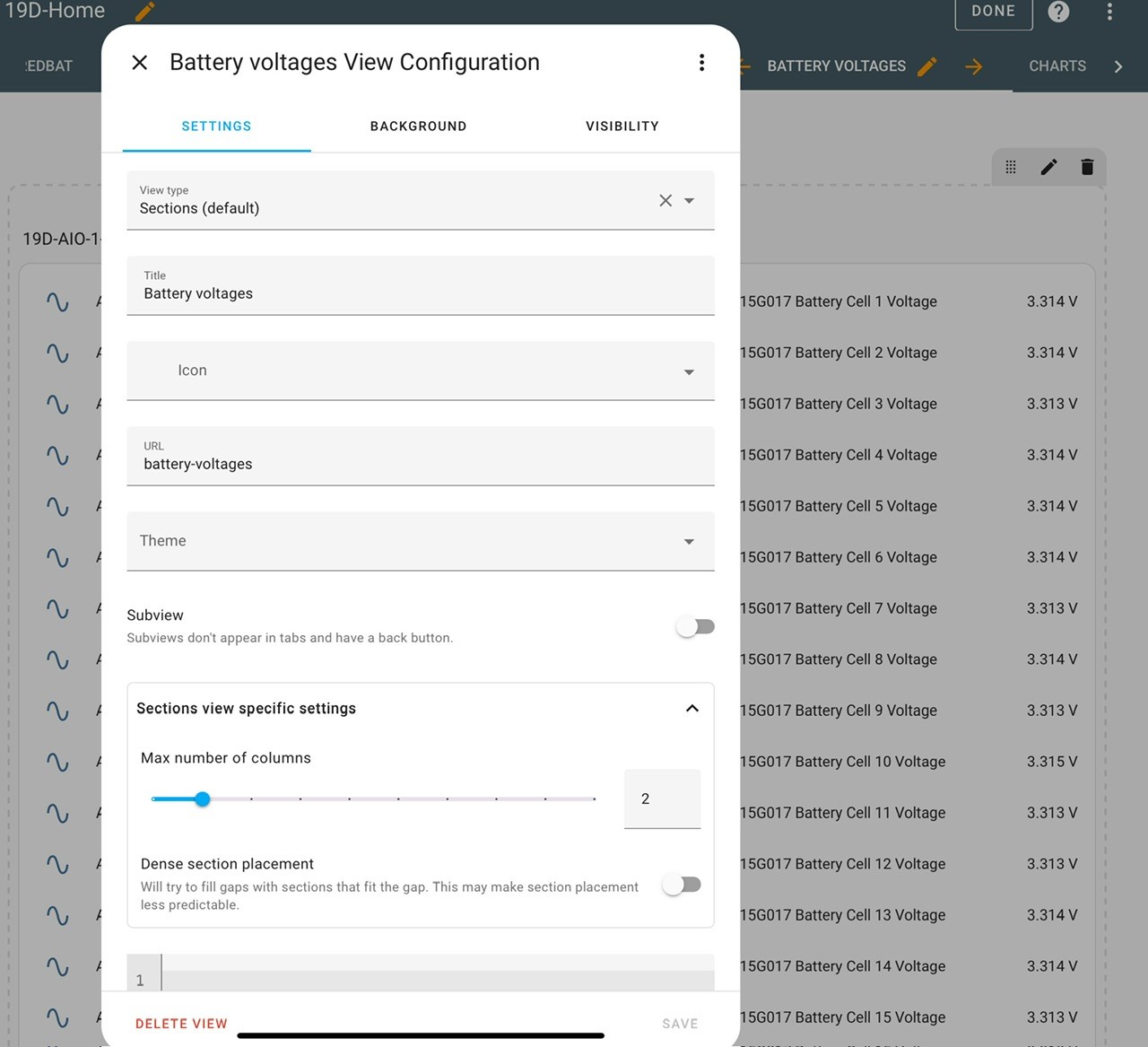
Task: Switch to the Settings tab
Action: coord(216,127)
